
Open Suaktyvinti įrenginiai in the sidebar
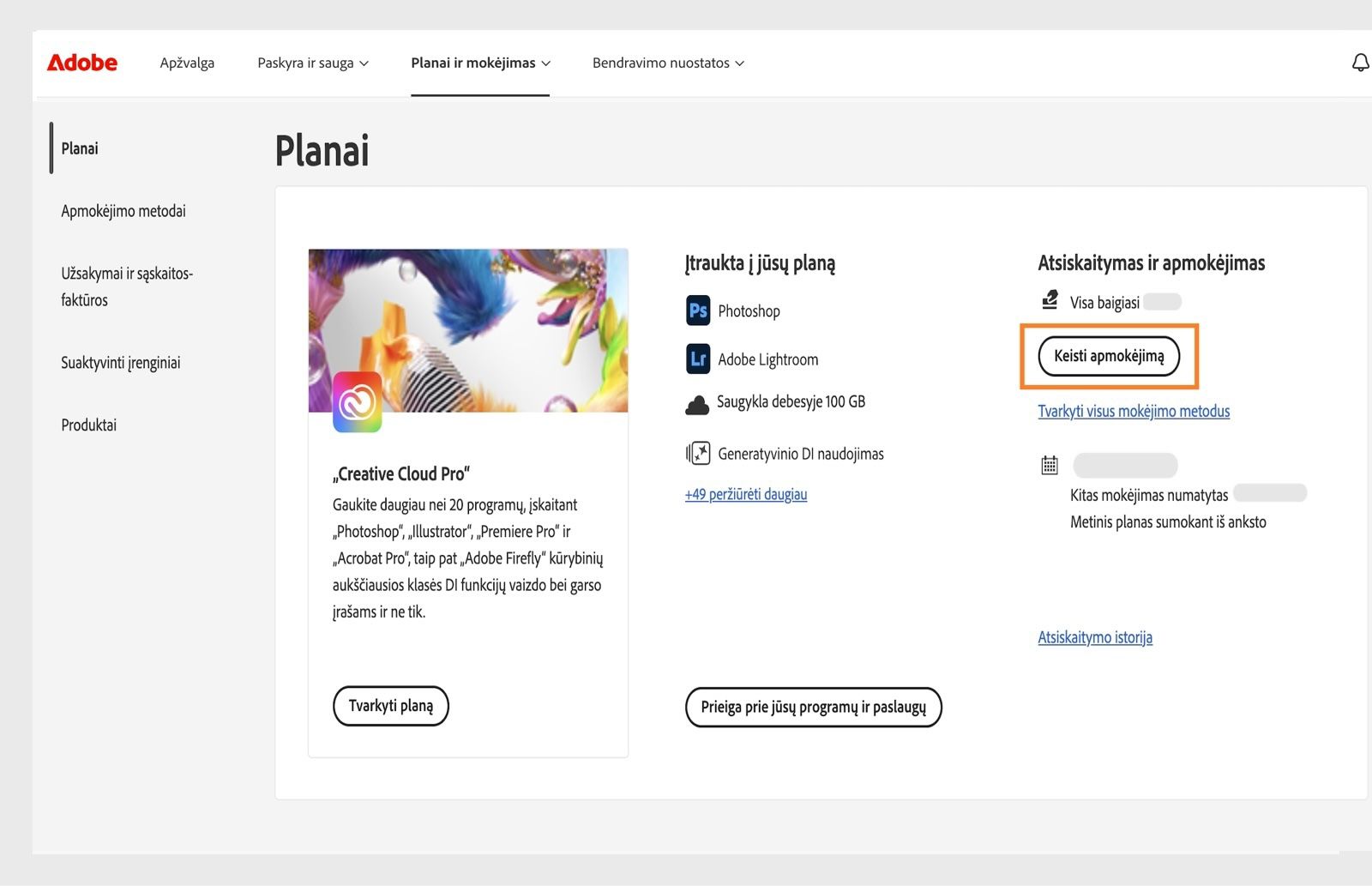pos(121,363)
